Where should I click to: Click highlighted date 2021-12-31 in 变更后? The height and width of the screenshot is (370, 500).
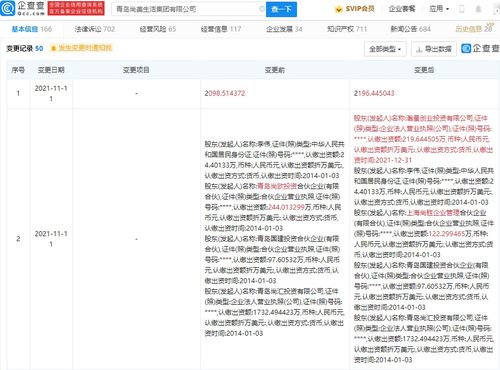pos(393,160)
